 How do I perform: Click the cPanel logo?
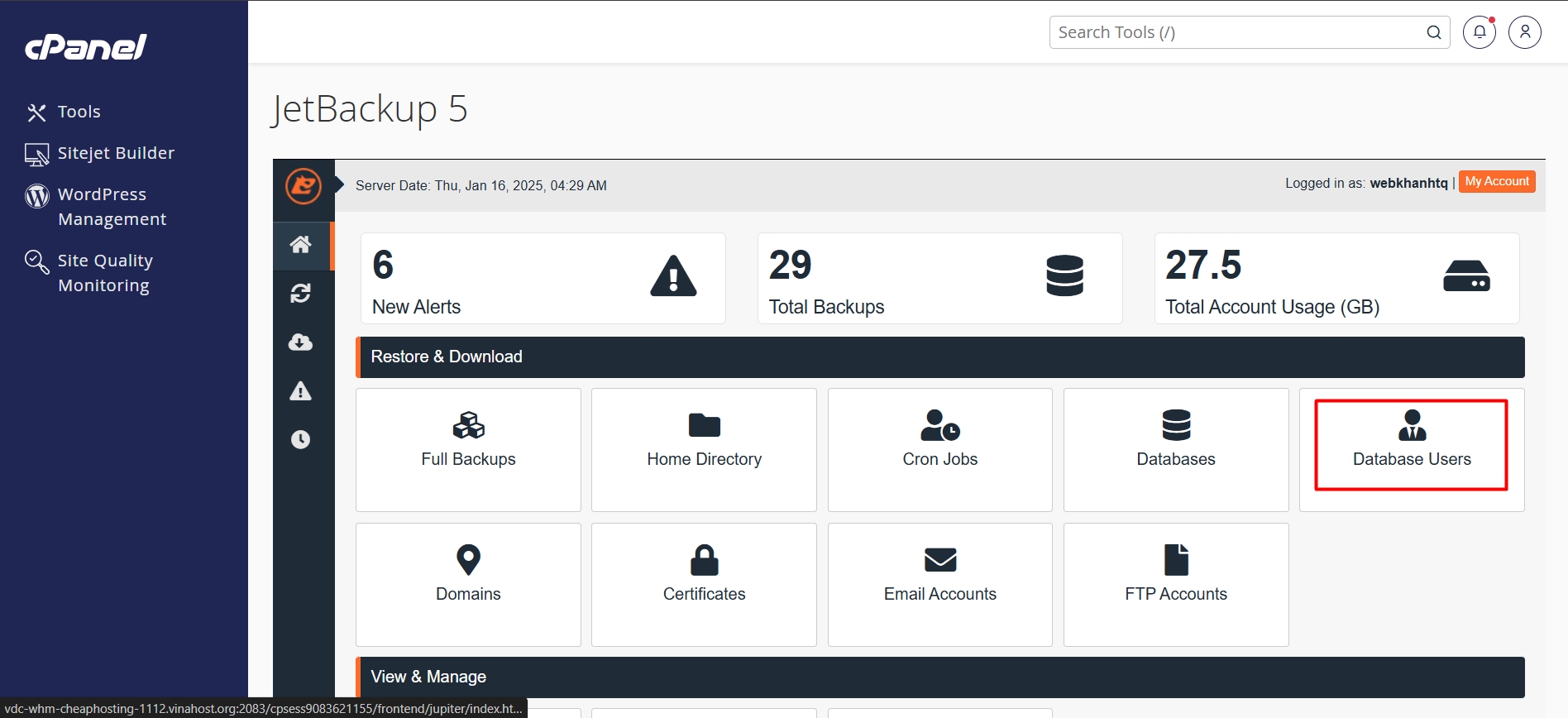tap(86, 47)
